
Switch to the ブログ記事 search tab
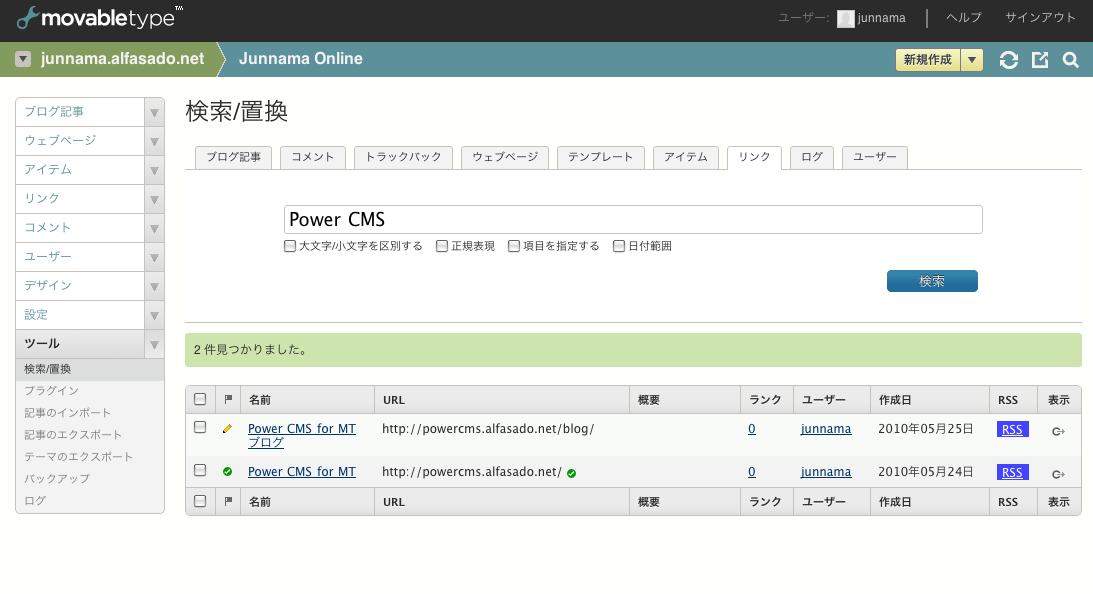pyautogui.click(x=234, y=158)
